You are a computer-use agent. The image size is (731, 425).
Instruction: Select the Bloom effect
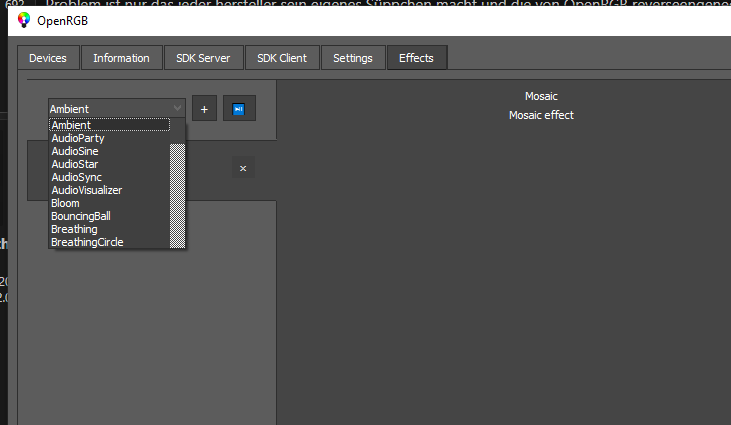point(110,203)
